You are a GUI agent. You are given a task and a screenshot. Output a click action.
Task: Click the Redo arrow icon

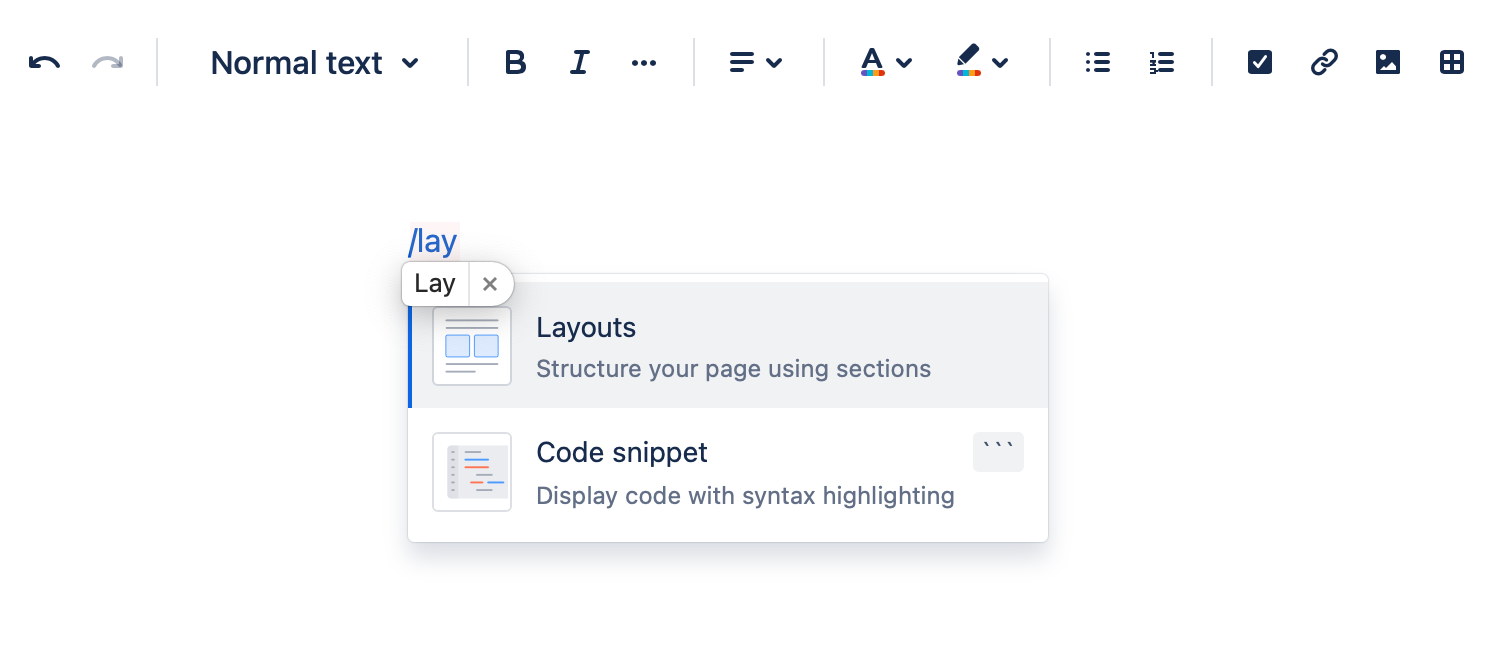pos(107,63)
